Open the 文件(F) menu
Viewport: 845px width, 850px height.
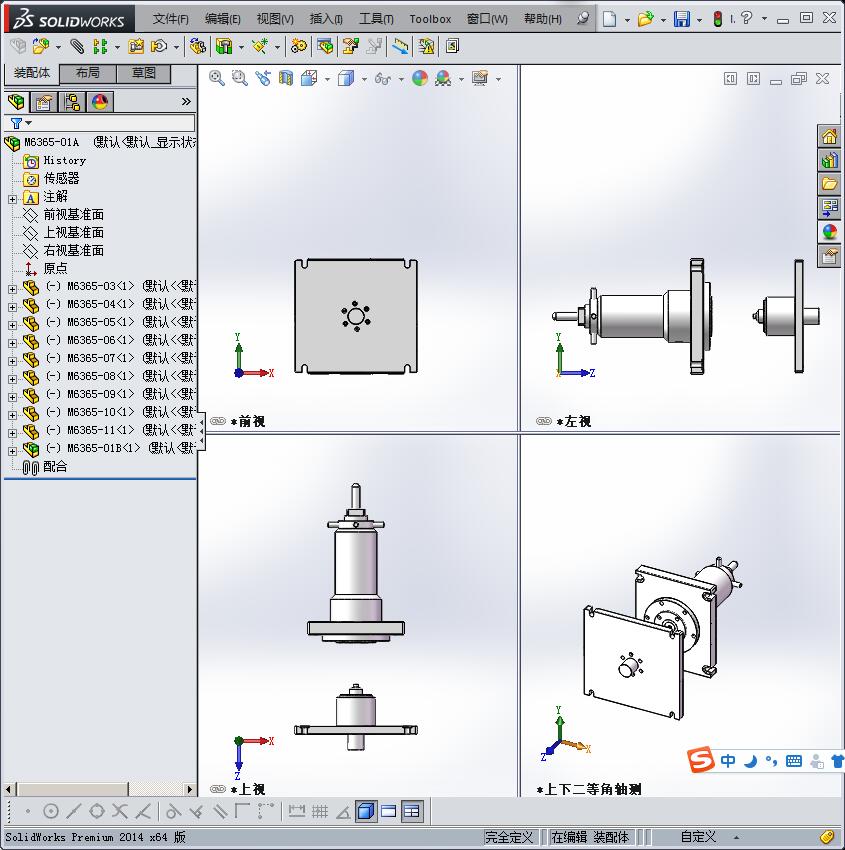click(171, 19)
